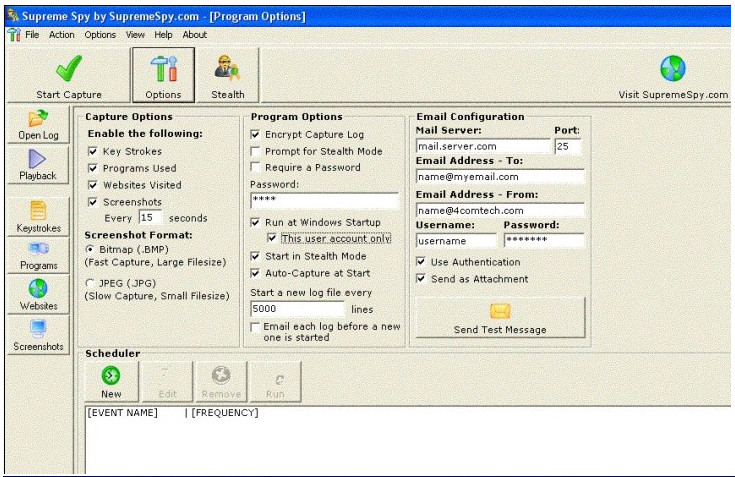Open the View menu
The width and height of the screenshot is (735, 477).
point(135,35)
